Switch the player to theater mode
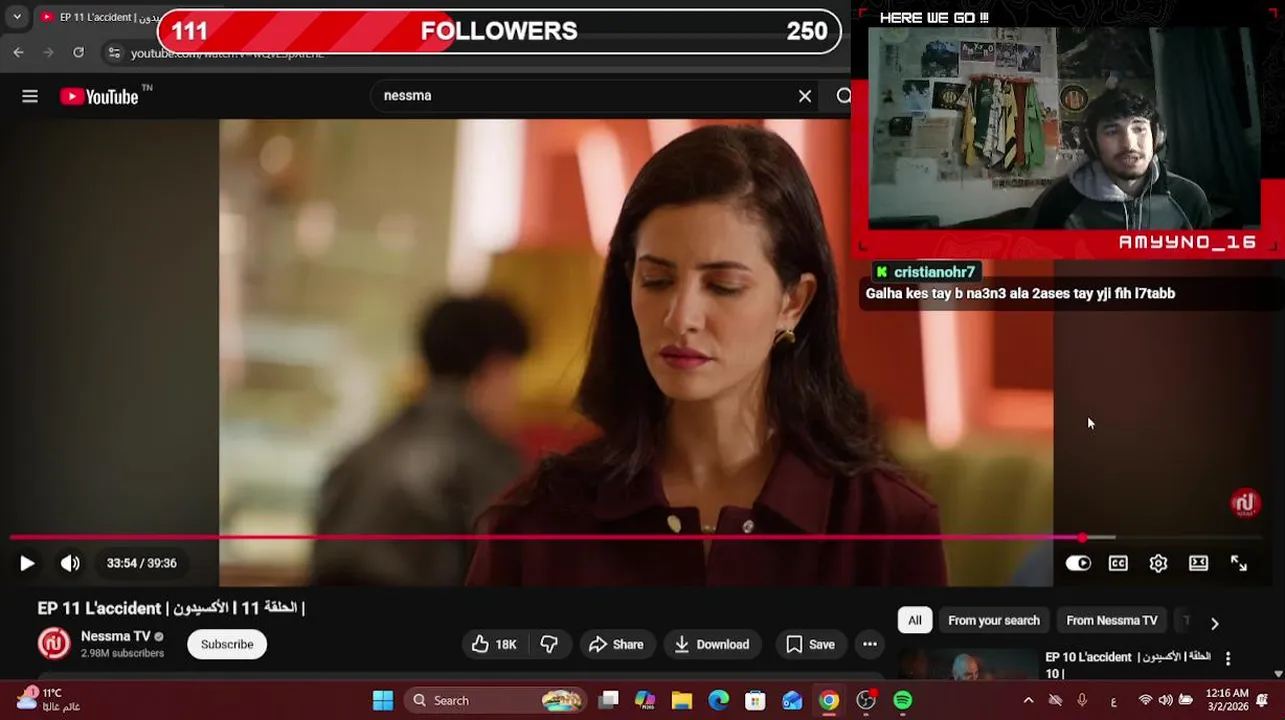This screenshot has height=720, width=1285. coord(1198,564)
